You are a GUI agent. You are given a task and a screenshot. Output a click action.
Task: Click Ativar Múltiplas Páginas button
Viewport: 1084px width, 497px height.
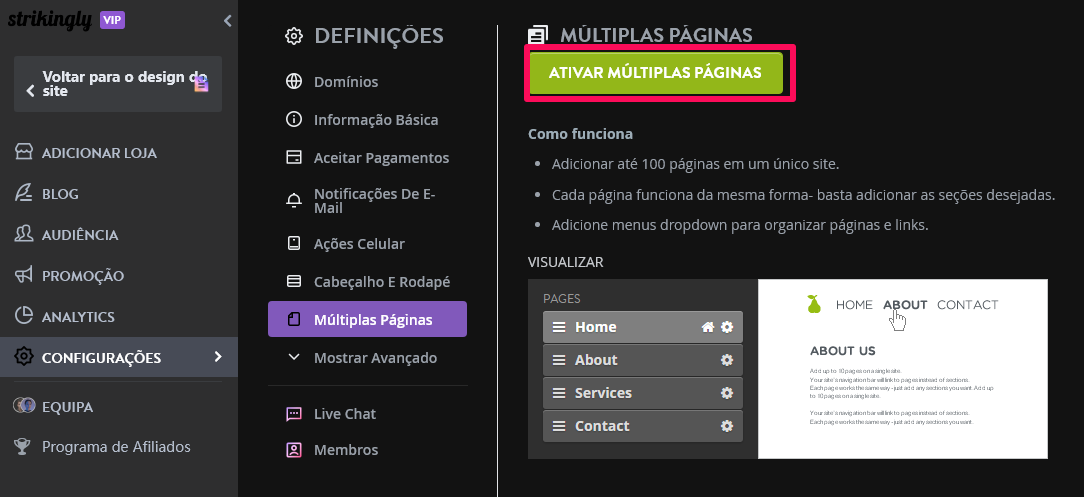655,73
